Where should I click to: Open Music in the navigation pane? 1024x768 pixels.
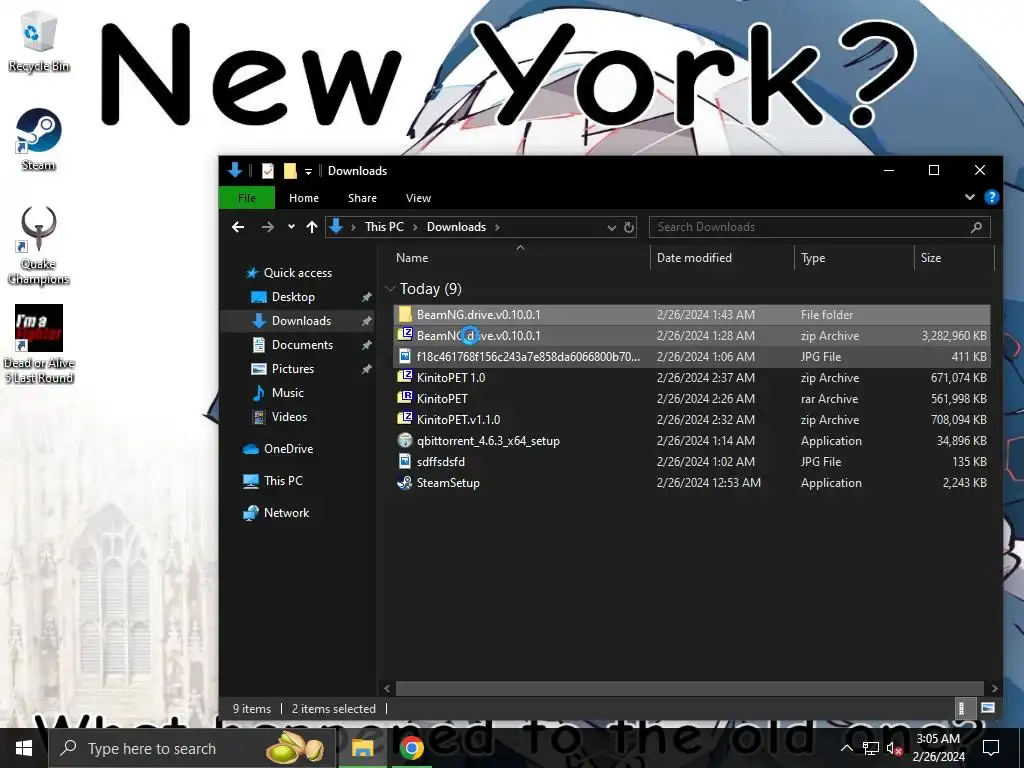287,393
